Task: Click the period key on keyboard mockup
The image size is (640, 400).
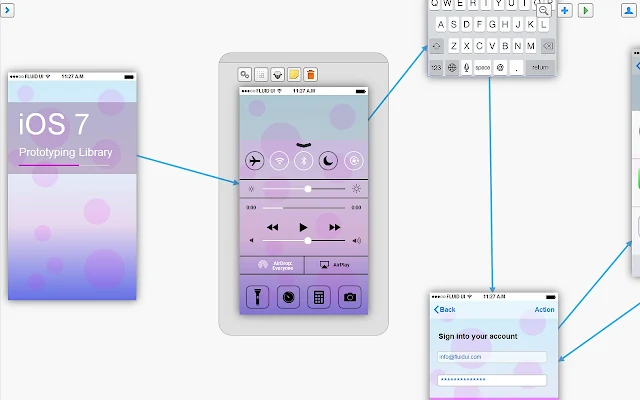Action: (x=516, y=67)
